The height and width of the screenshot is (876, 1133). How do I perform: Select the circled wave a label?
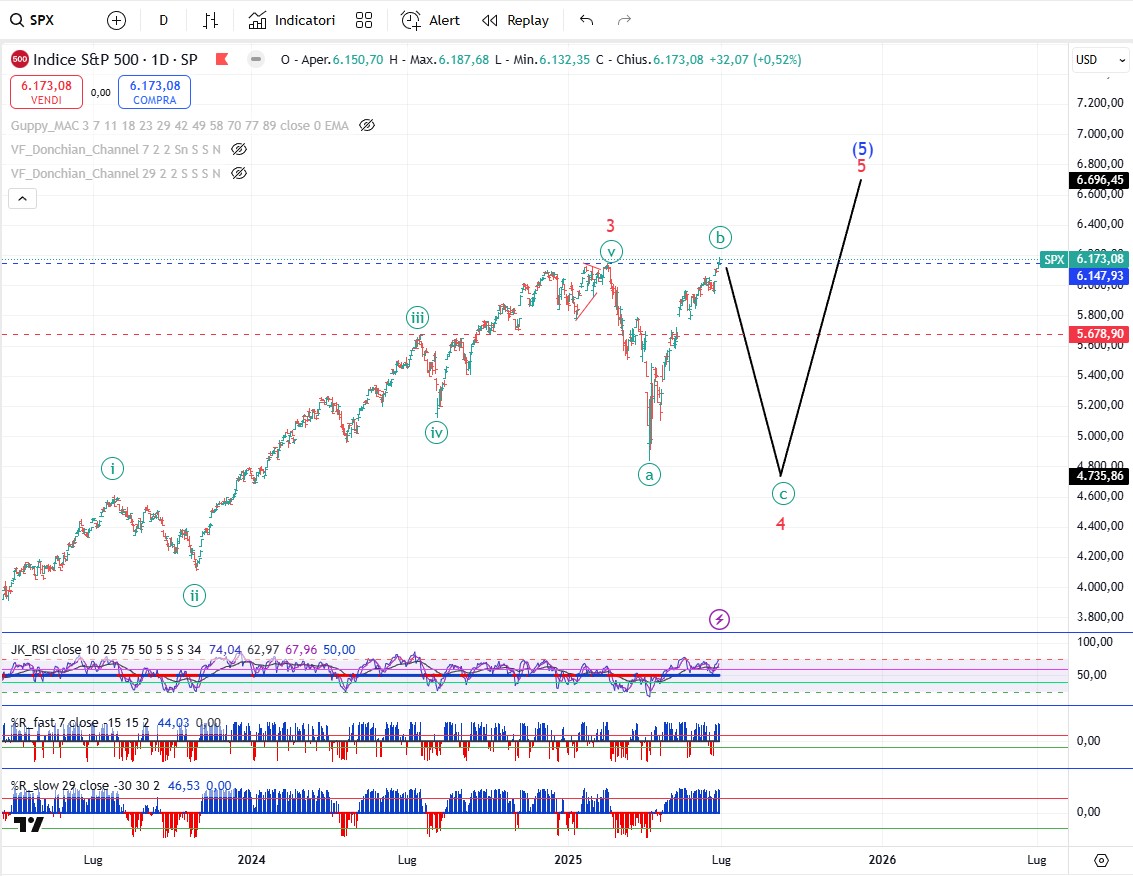point(650,475)
